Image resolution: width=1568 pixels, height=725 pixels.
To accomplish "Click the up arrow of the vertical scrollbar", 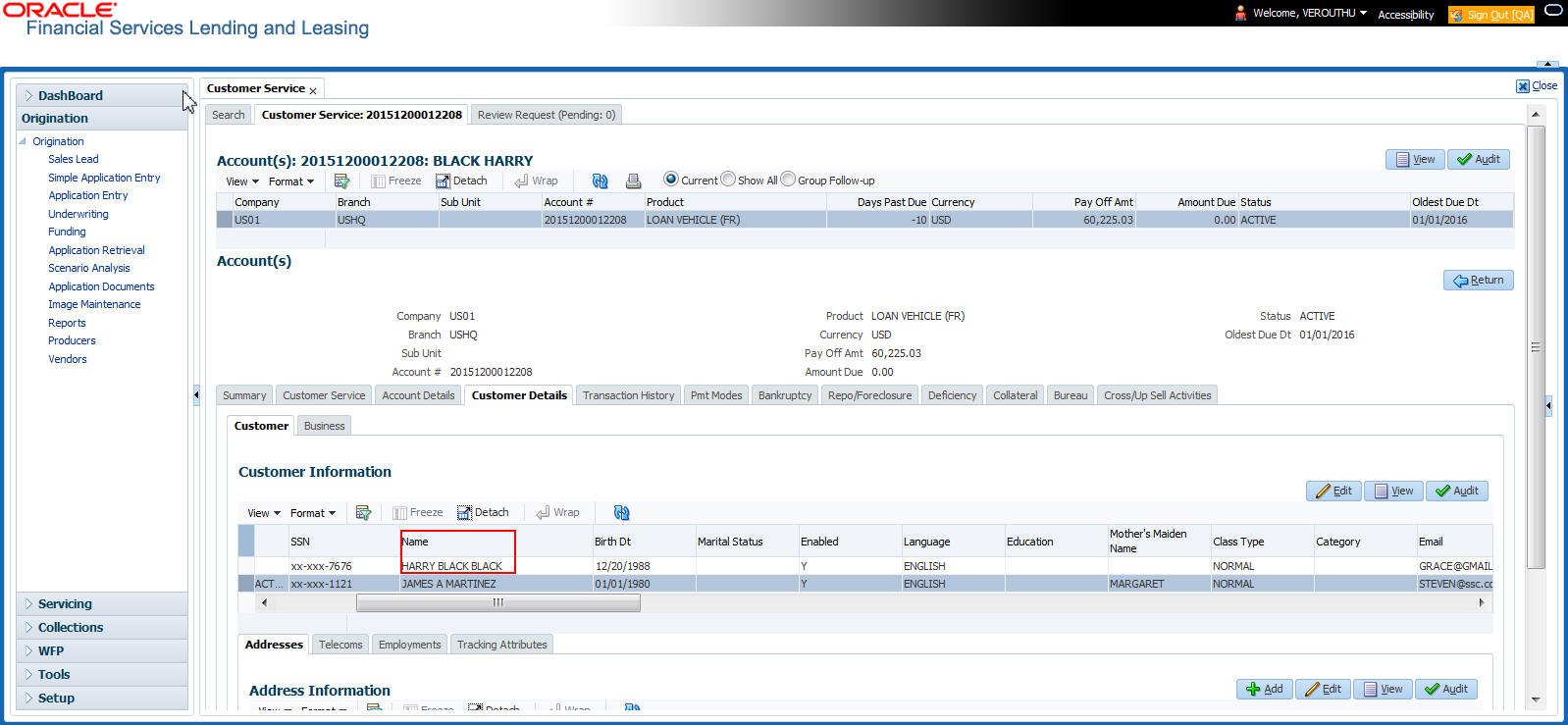I will point(1536,115).
